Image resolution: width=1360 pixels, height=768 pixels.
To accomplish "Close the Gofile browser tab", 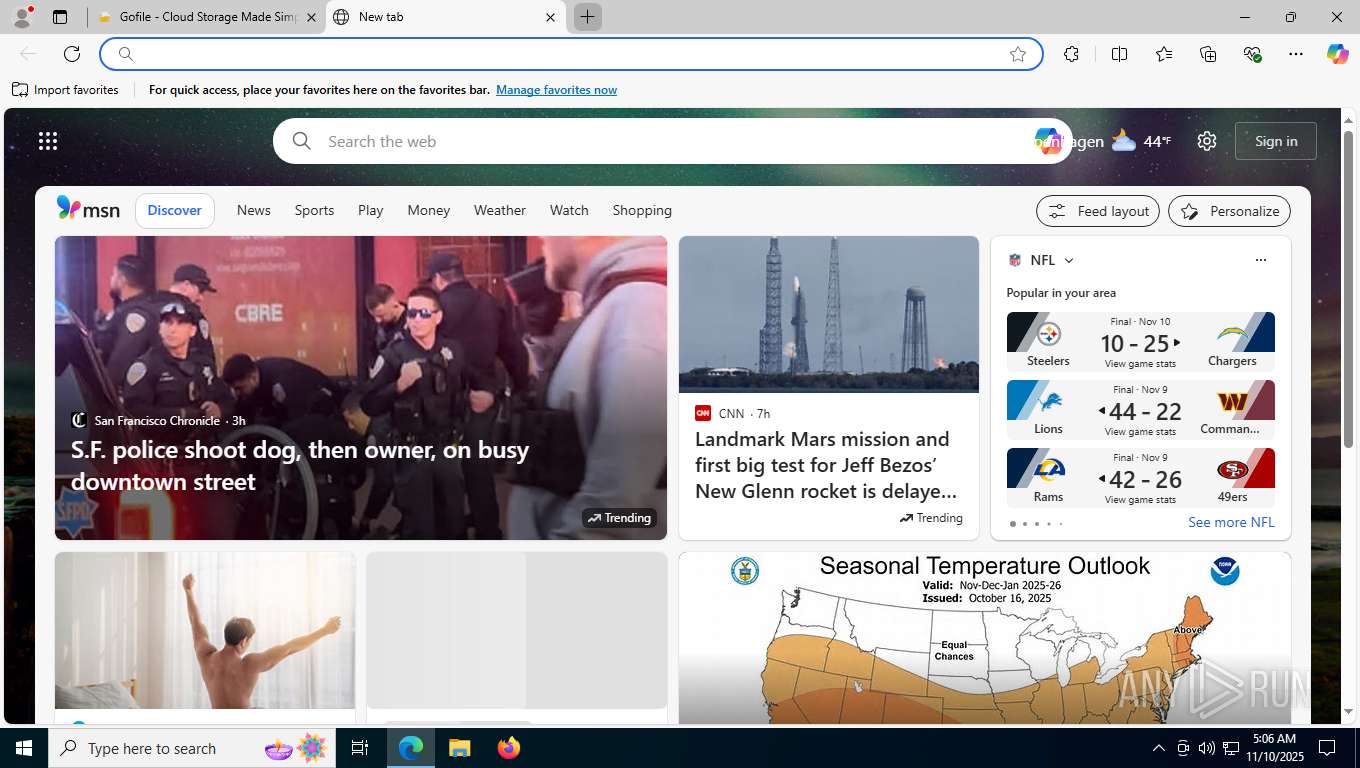I will tap(311, 17).
